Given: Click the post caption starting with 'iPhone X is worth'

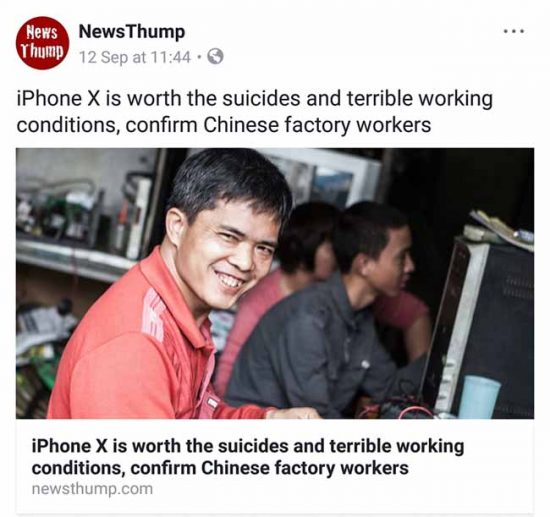Looking at the screenshot, I should tap(255, 112).
